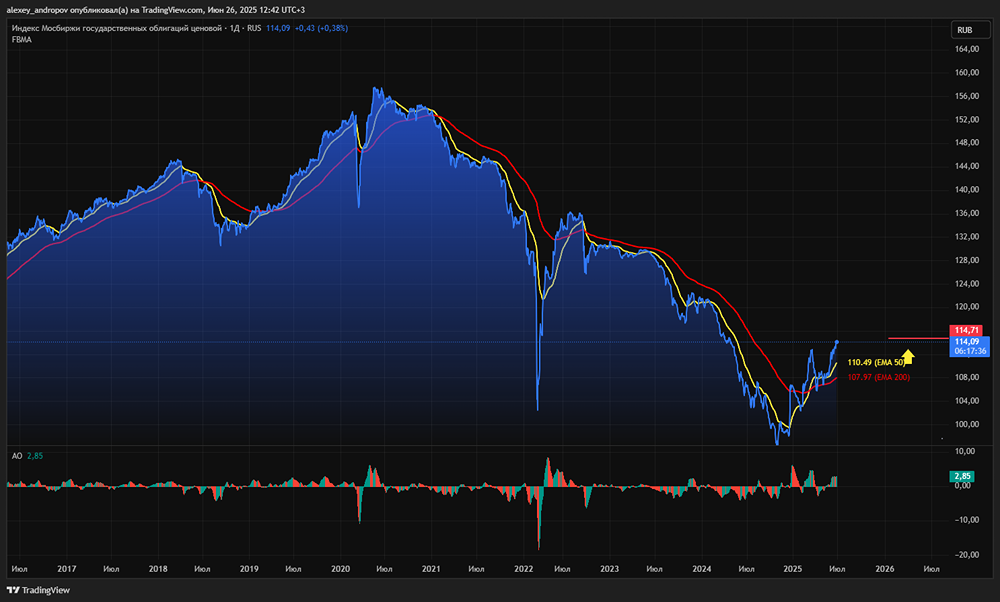
Task: Click the 2017 time axis label
Action: coord(66,569)
